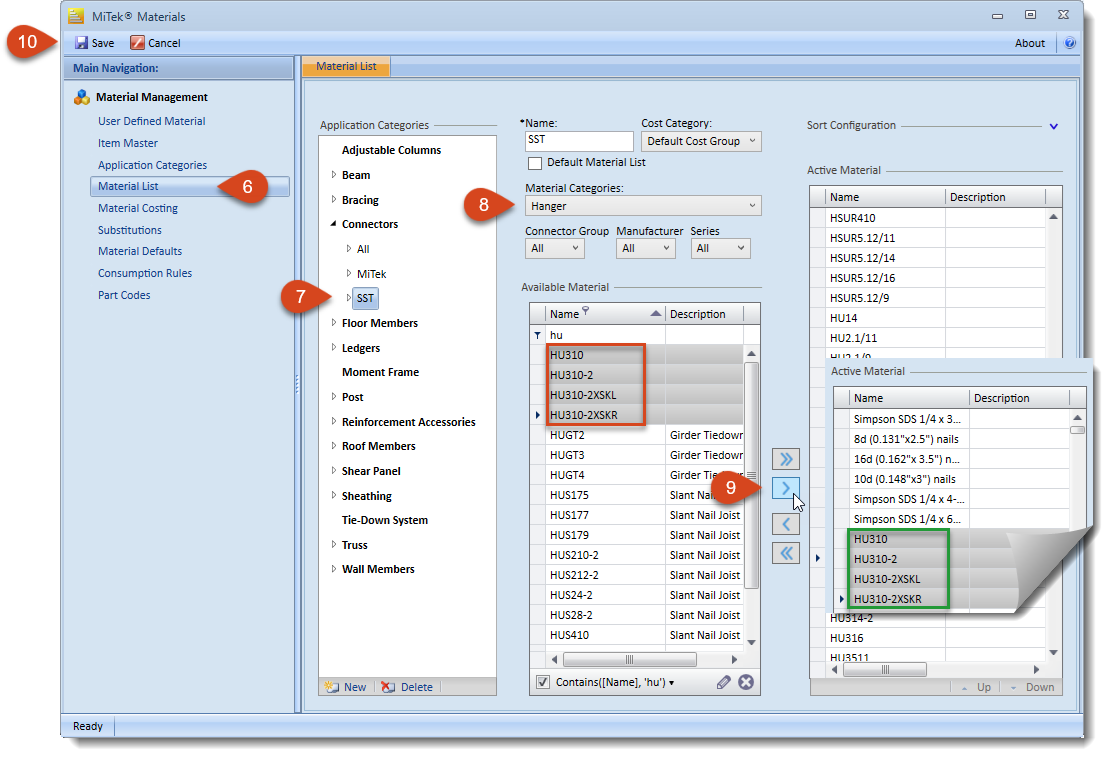Open the filter expression dropdown arrow
The height and width of the screenshot is (758, 1108).
point(671,683)
